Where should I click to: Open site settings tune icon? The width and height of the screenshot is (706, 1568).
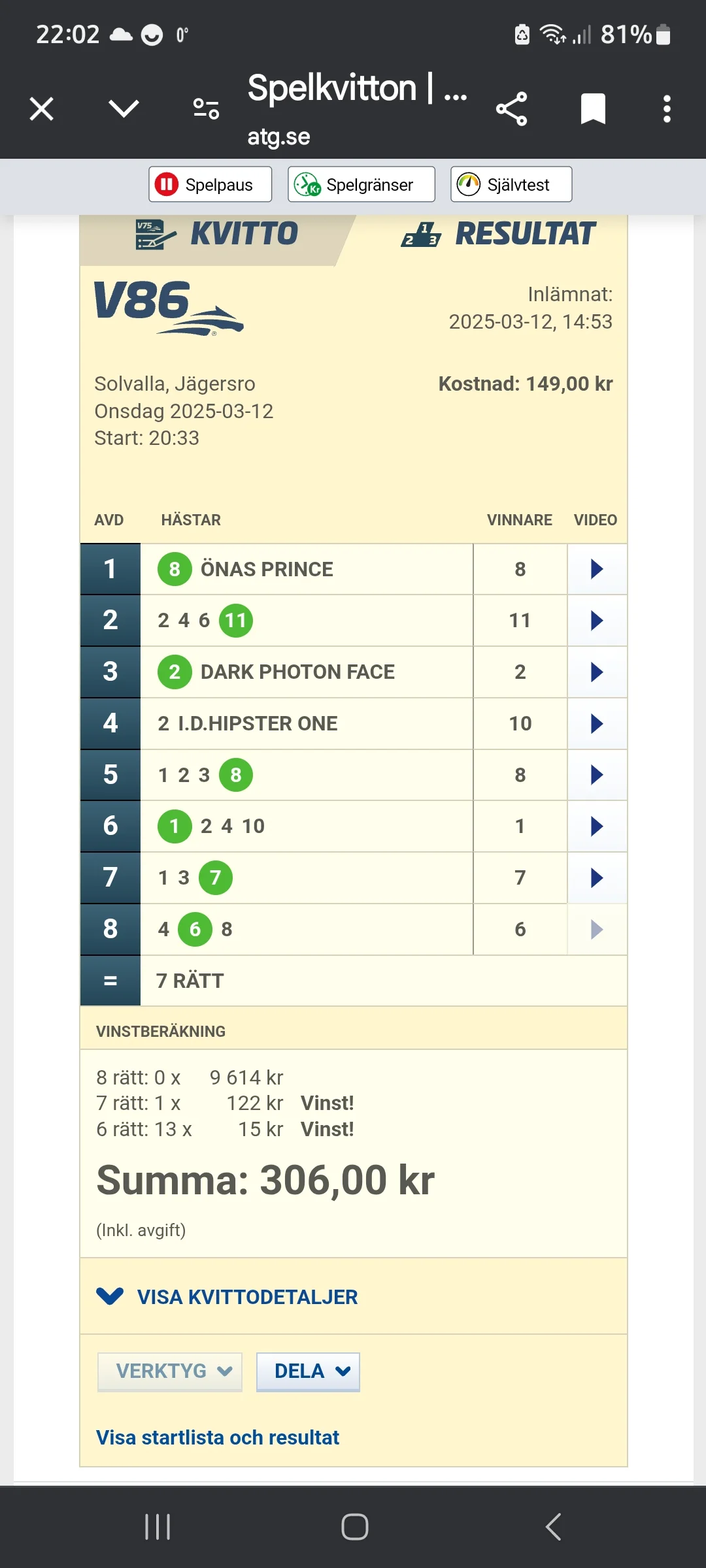point(206,108)
